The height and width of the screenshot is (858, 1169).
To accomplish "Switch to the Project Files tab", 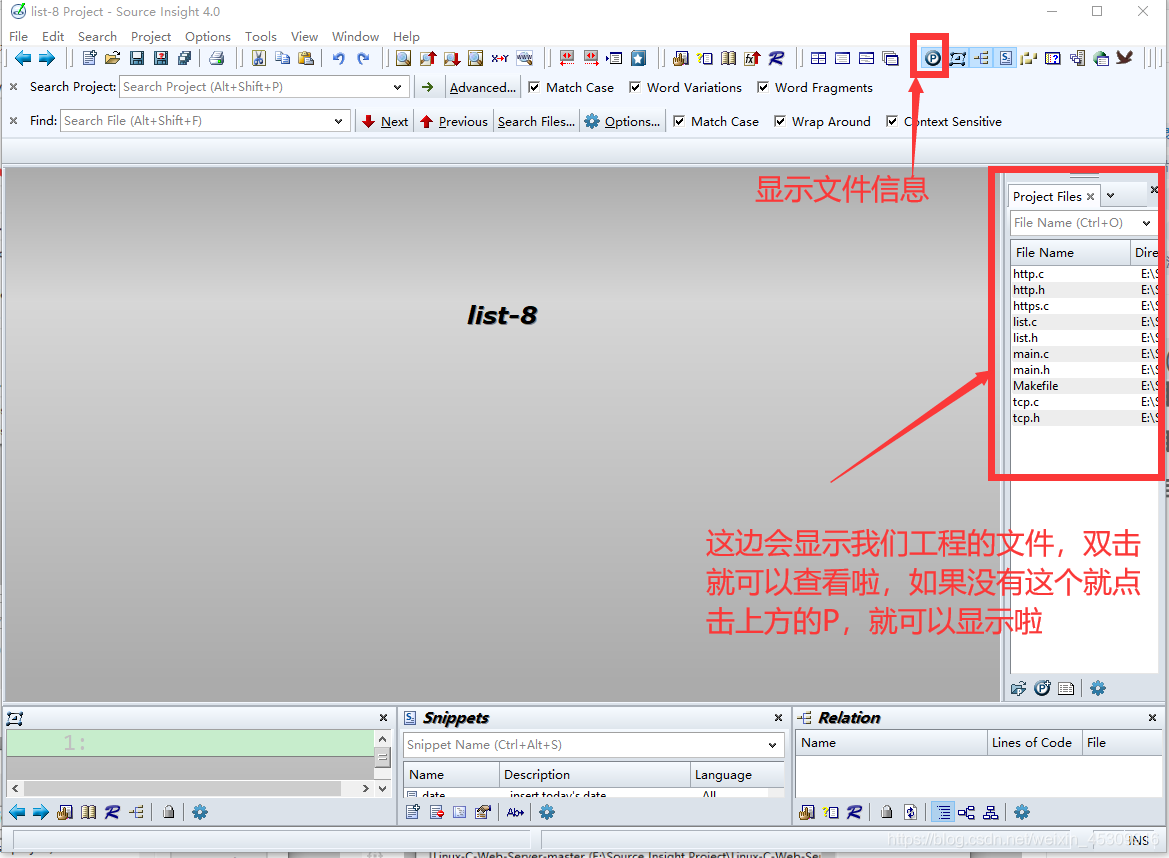I will pos(1047,196).
